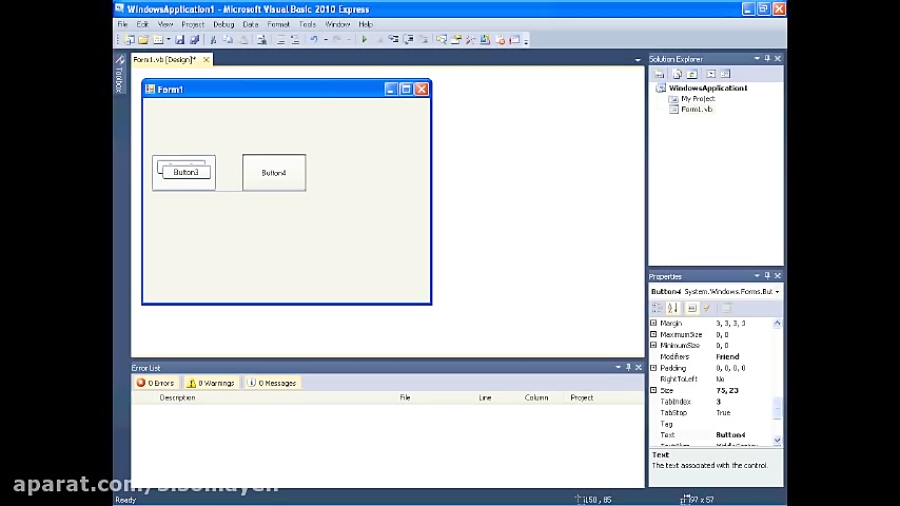This screenshot has height=506, width=900.
Task: Click the Properties page icon in Properties panel
Action: coord(692,308)
